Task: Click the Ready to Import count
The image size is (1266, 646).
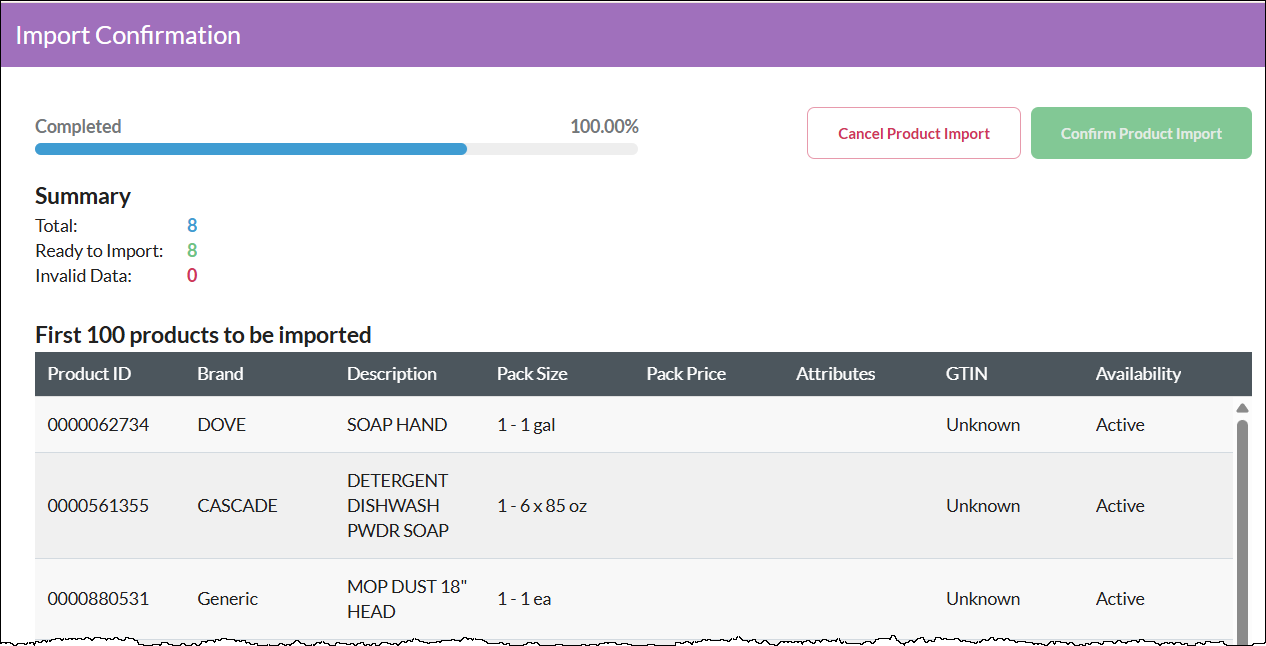Action: point(192,251)
